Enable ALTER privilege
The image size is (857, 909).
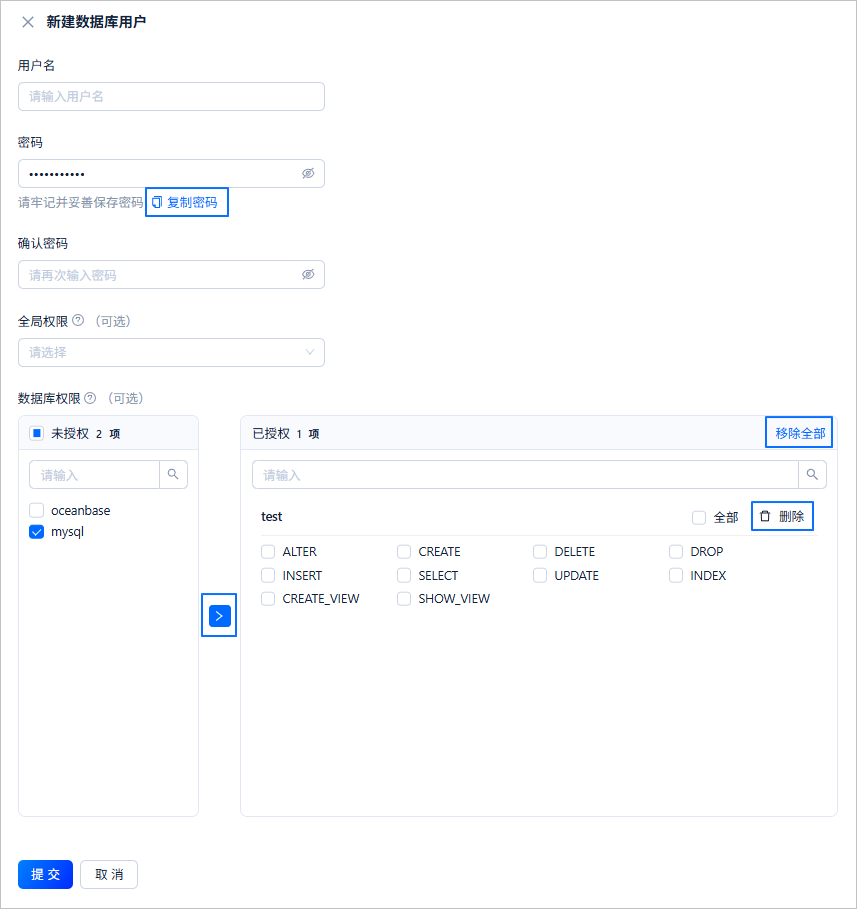pyautogui.click(x=268, y=551)
